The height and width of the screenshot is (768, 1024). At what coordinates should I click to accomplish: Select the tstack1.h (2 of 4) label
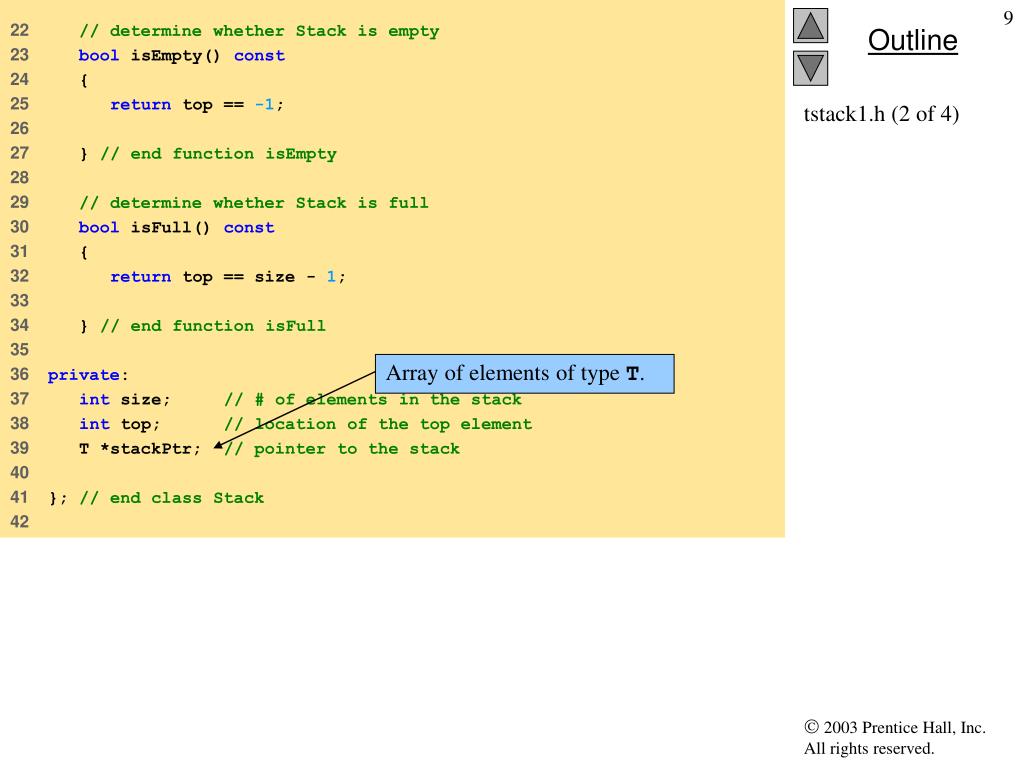pyautogui.click(x=881, y=114)
